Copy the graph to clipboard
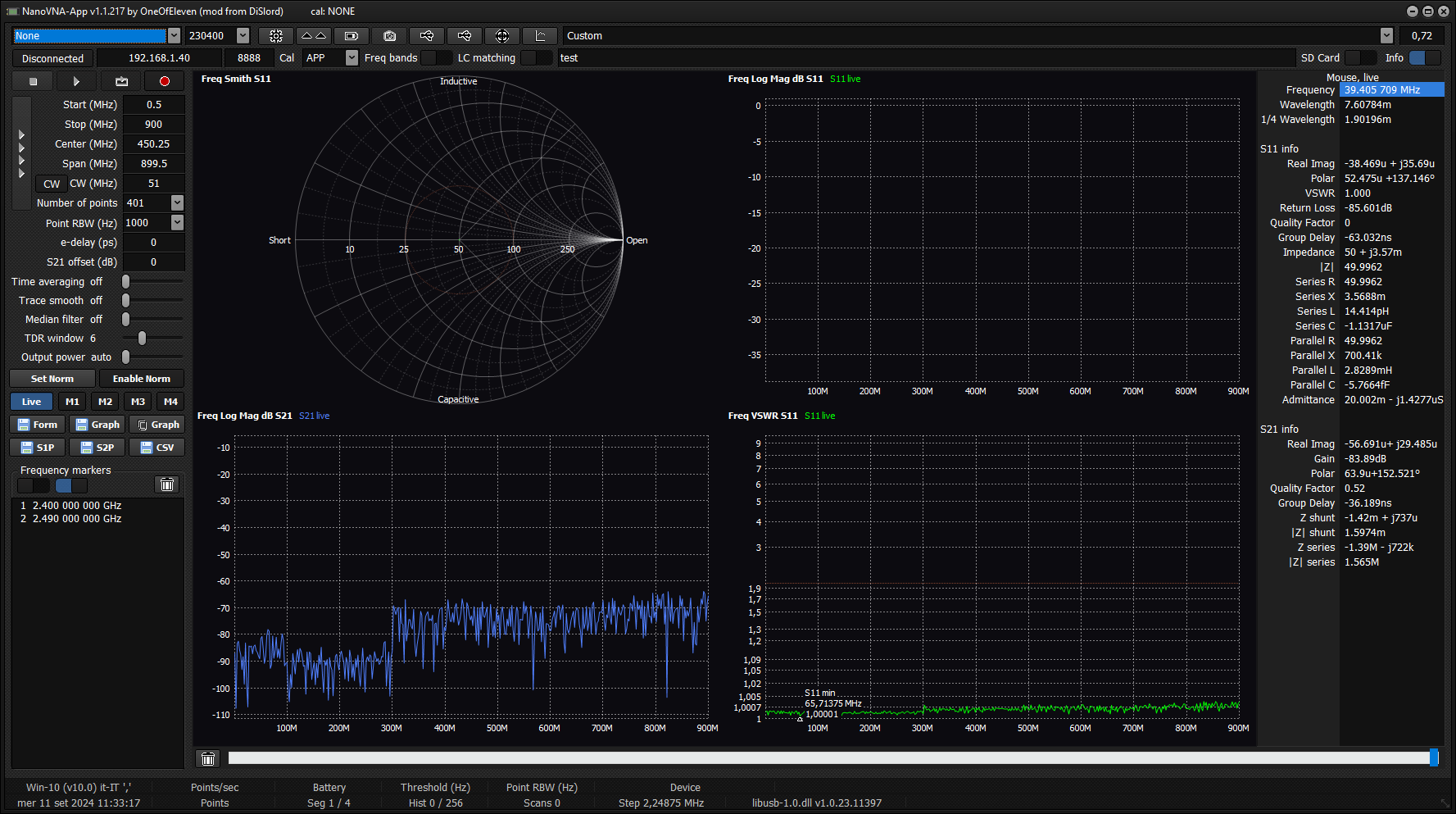Image resolution: width=1456 pixels, height=814 pixels. click(156, 425)
